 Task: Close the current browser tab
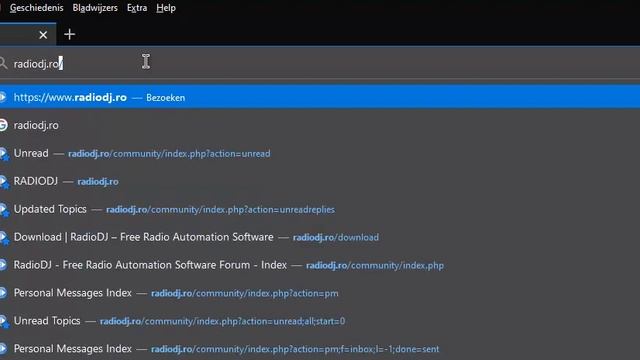tap(43, 35)
